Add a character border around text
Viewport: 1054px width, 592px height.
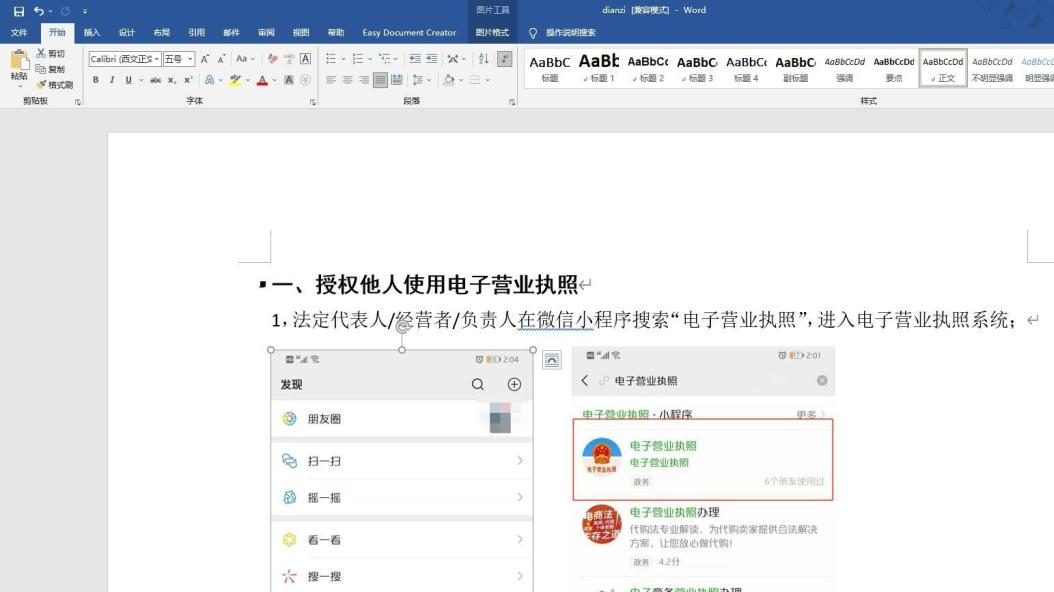tap(305, 59)
